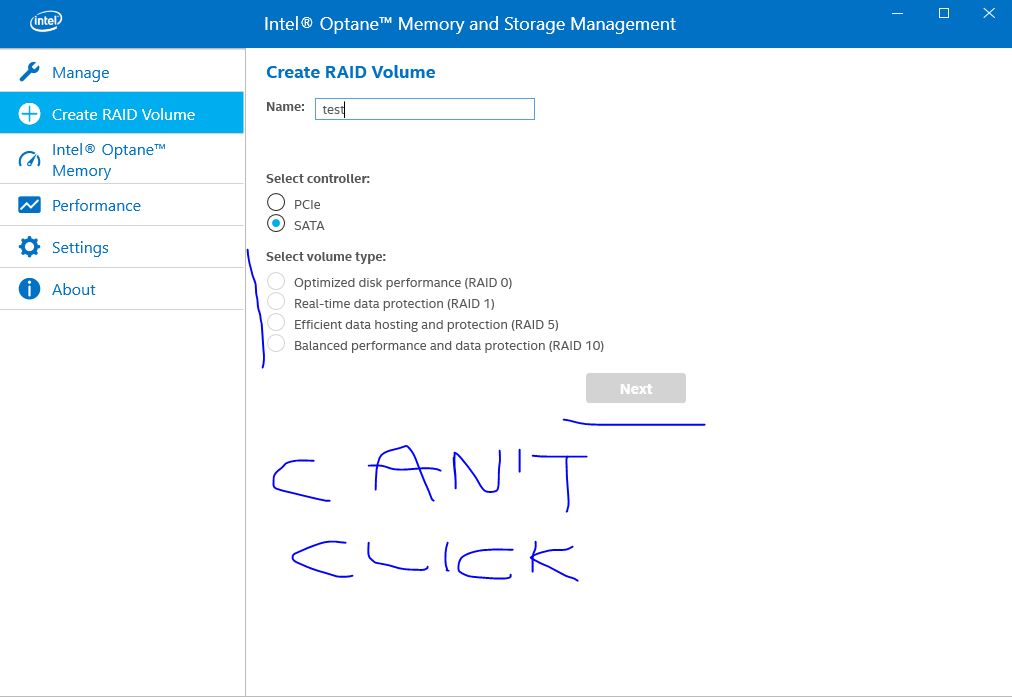Image resolution: width=1012 pixels, height=698 pixels.
Task: Click the About info icon
Action: coord(29,289)
